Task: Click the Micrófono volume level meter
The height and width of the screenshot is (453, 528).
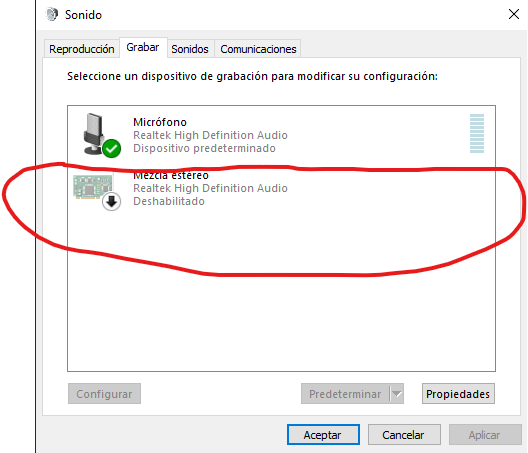Action: [x=477, y=133]
